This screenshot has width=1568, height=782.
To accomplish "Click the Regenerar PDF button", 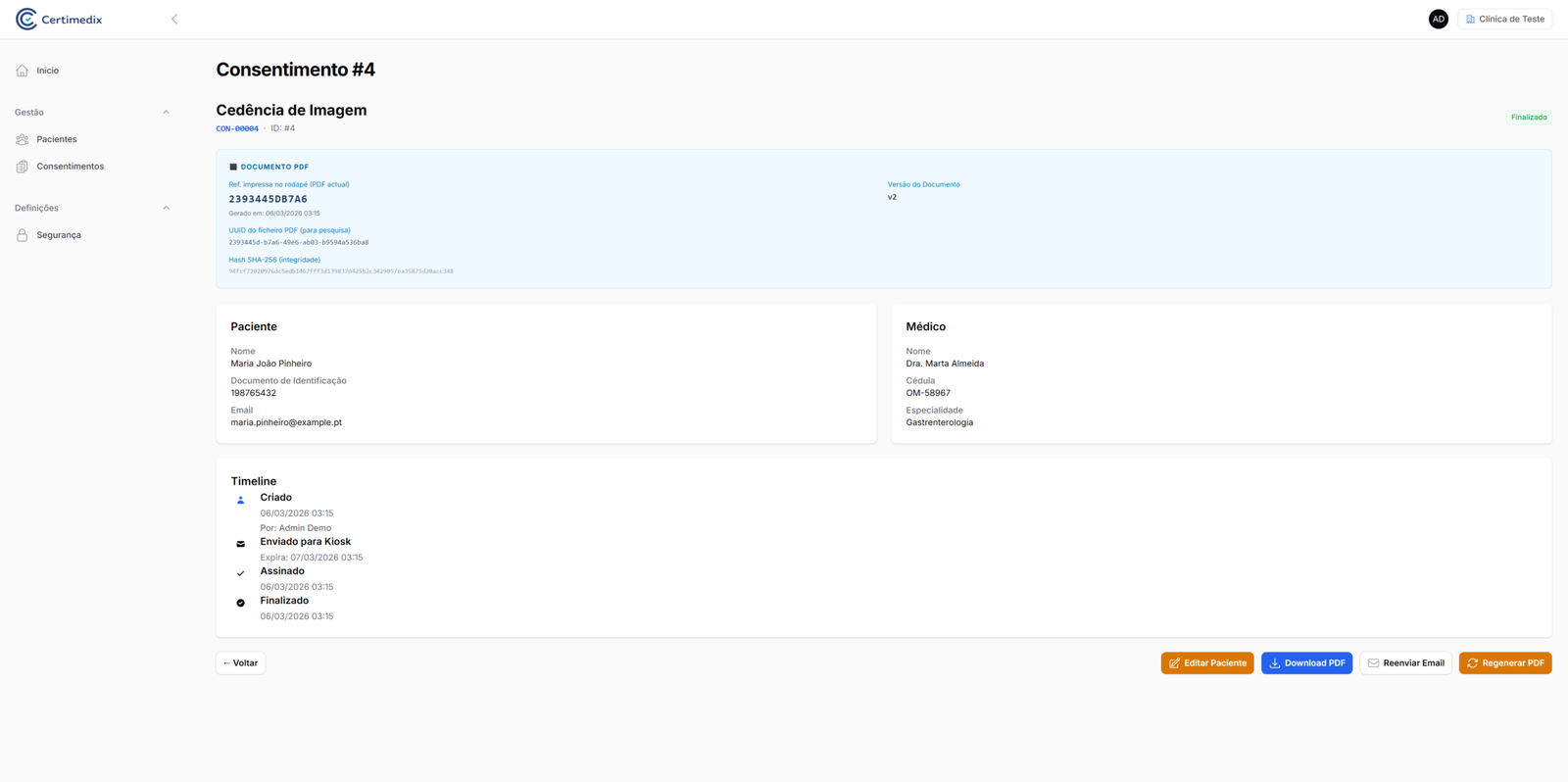I will pos(1504,663).
